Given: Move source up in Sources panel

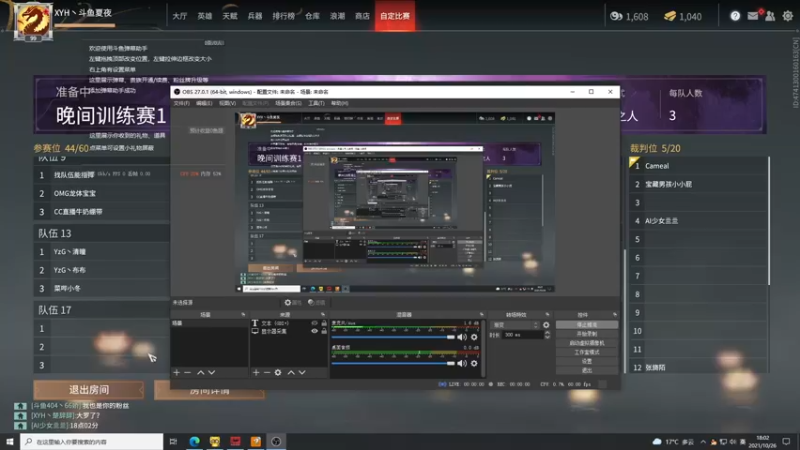Looking at the screenshot, I should (291, 372).
